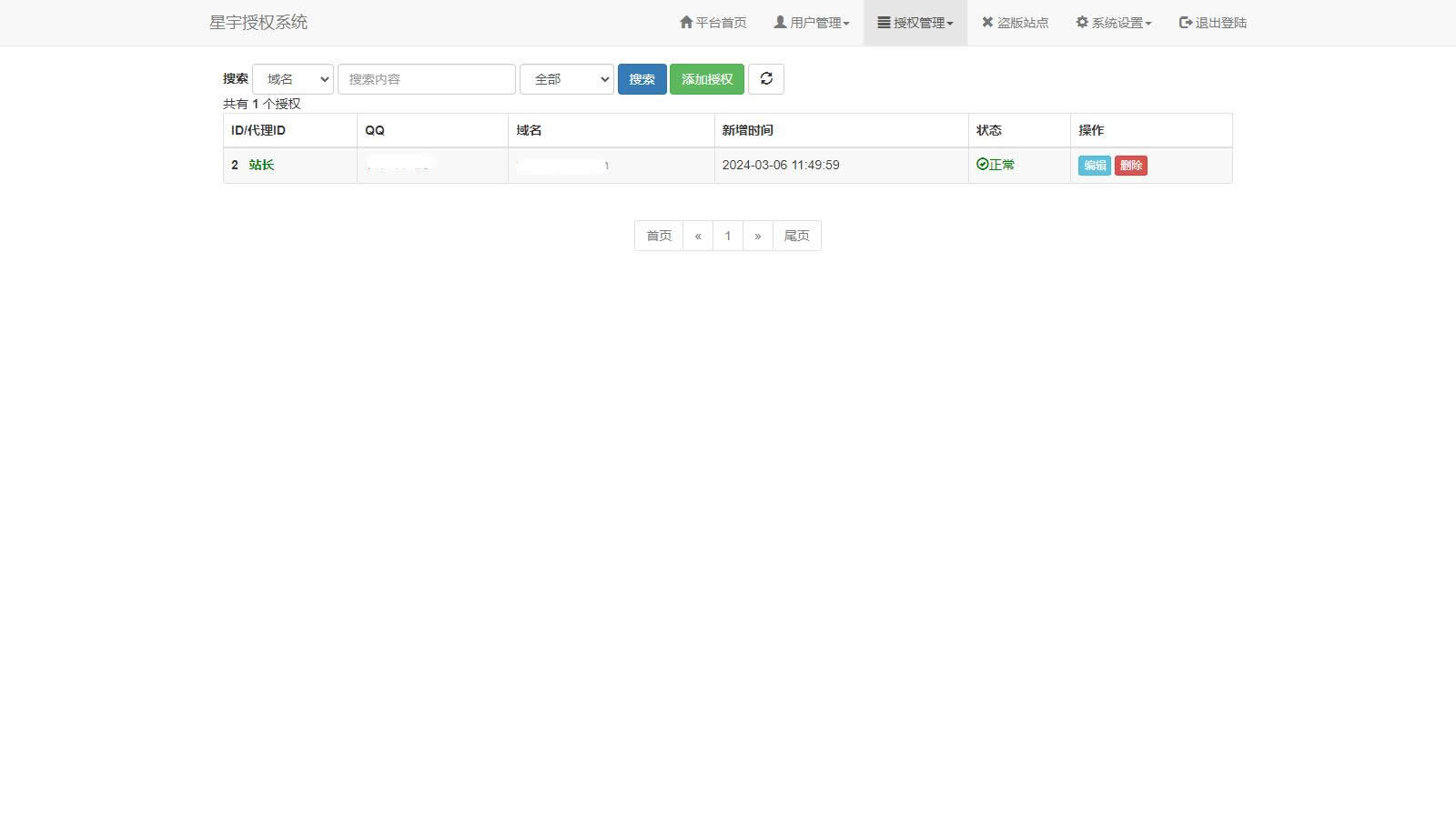
Task: Open 盗版站点 page
Action: 1015,23
